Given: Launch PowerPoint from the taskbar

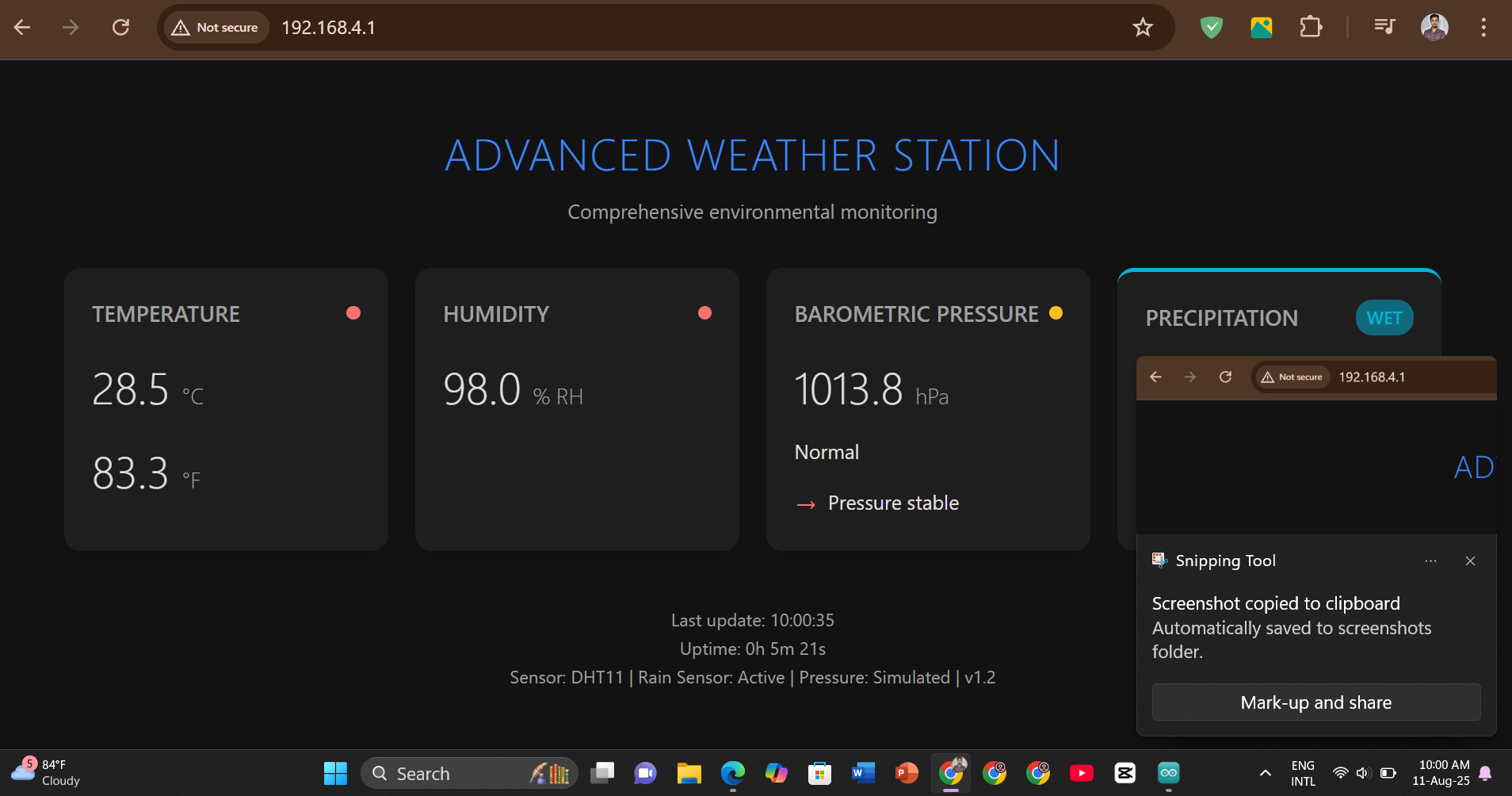Looking at the screenshot, I should coord(907,773).
